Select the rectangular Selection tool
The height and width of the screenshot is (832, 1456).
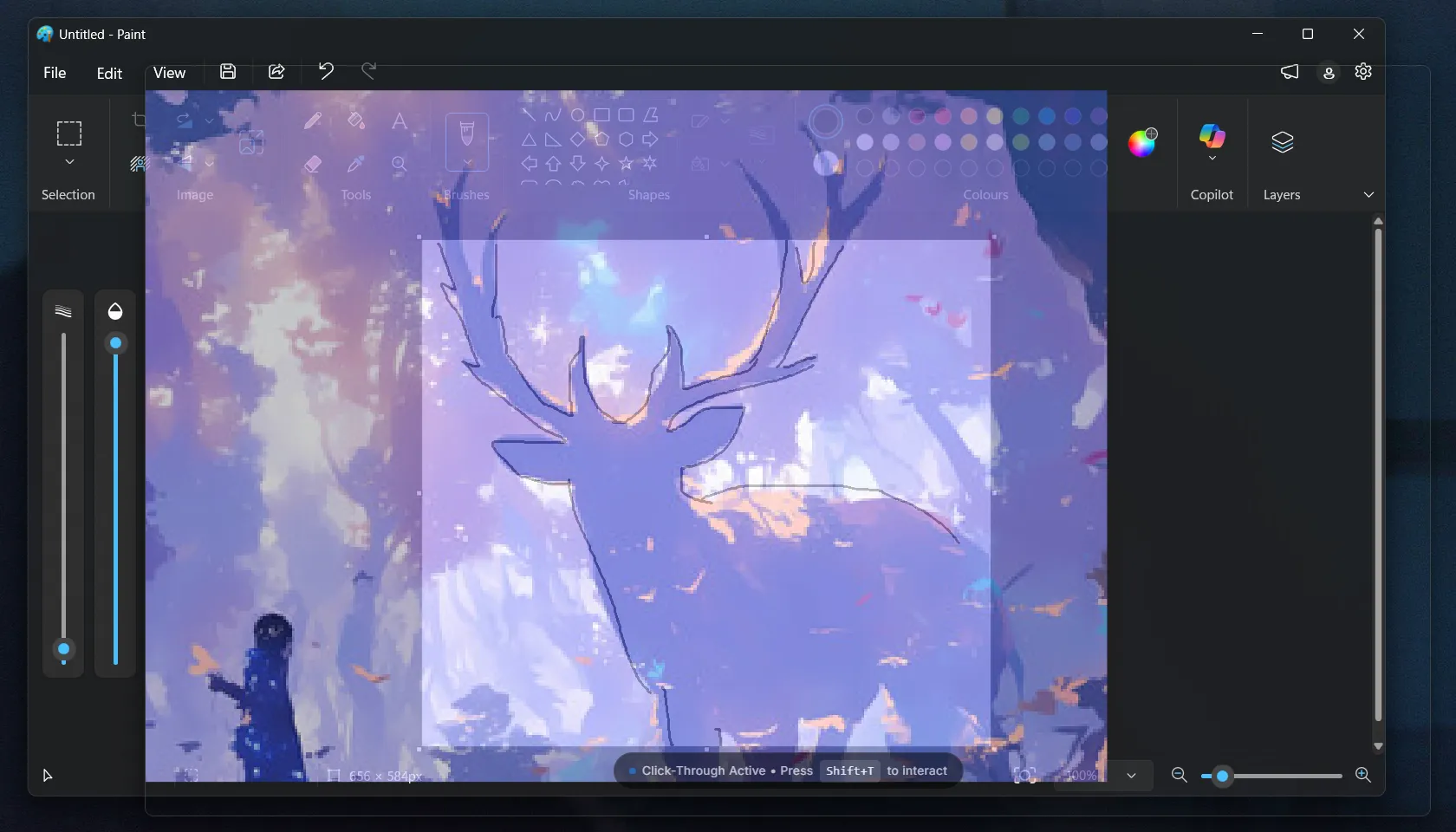click(69, 133)
